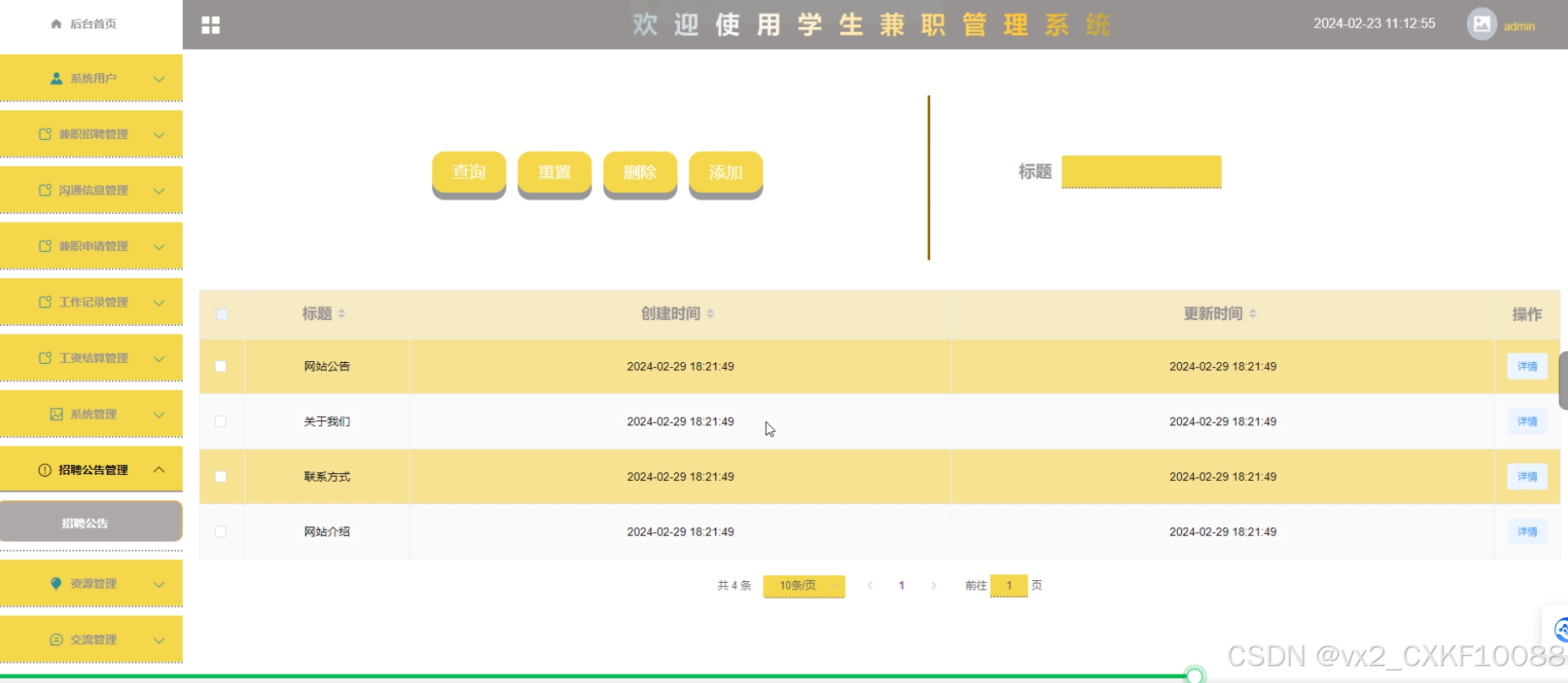This screenshot has width=1568, height=683.
Task: Click the edit icon next to 兼职申请管理
Action: click(x=45, y=246)
